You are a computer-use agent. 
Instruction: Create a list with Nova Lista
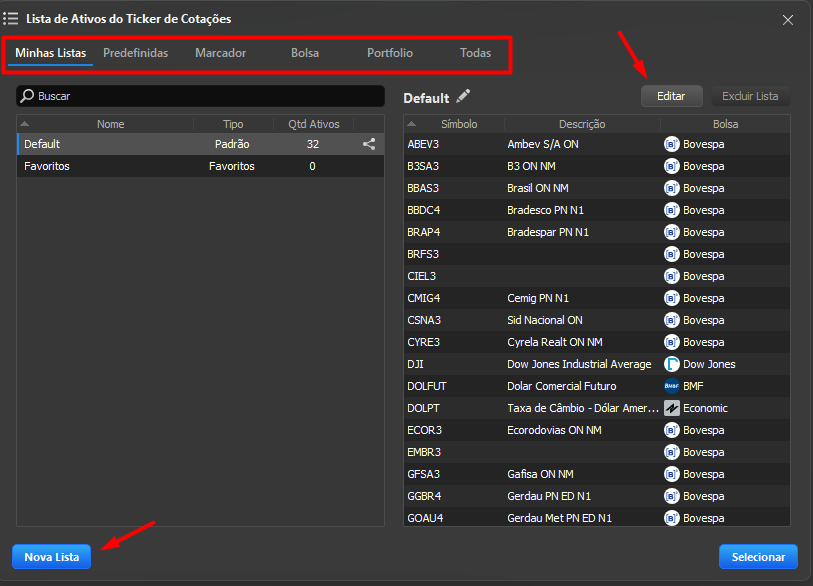point(51,557)
